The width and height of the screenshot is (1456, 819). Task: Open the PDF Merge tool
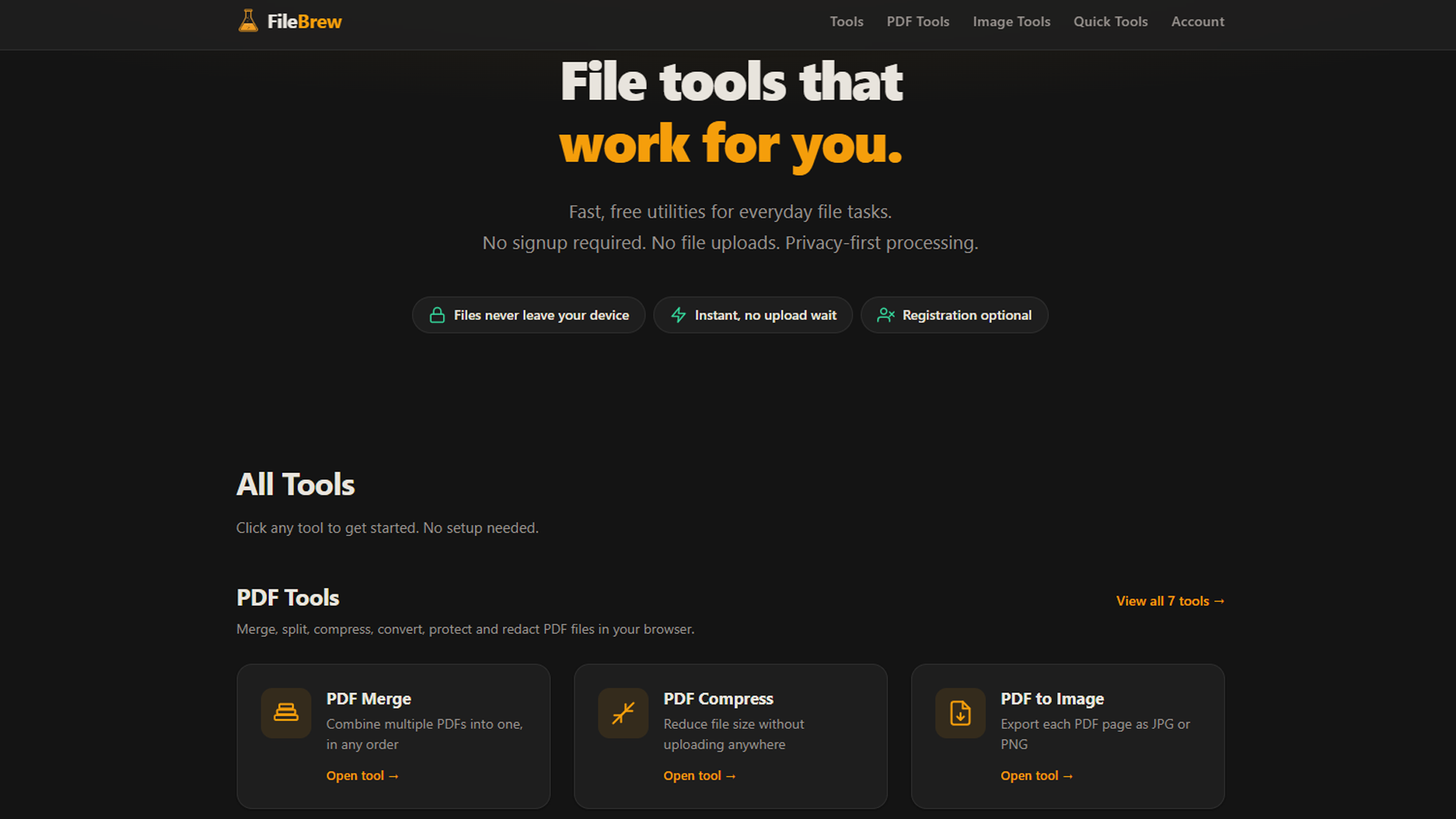(x=362, y=775)
